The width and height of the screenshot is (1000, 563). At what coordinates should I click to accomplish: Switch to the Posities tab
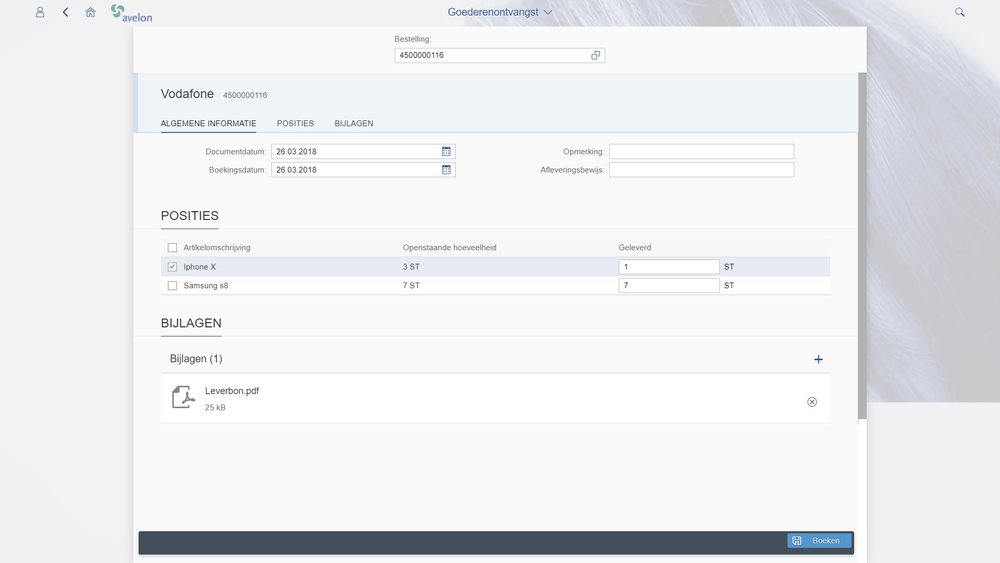[295, 124]
